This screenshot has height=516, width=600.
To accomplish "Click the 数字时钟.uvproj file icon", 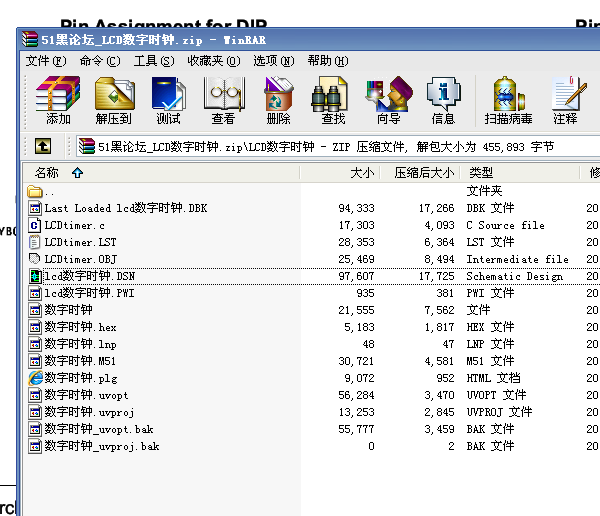I will point(34,412).
